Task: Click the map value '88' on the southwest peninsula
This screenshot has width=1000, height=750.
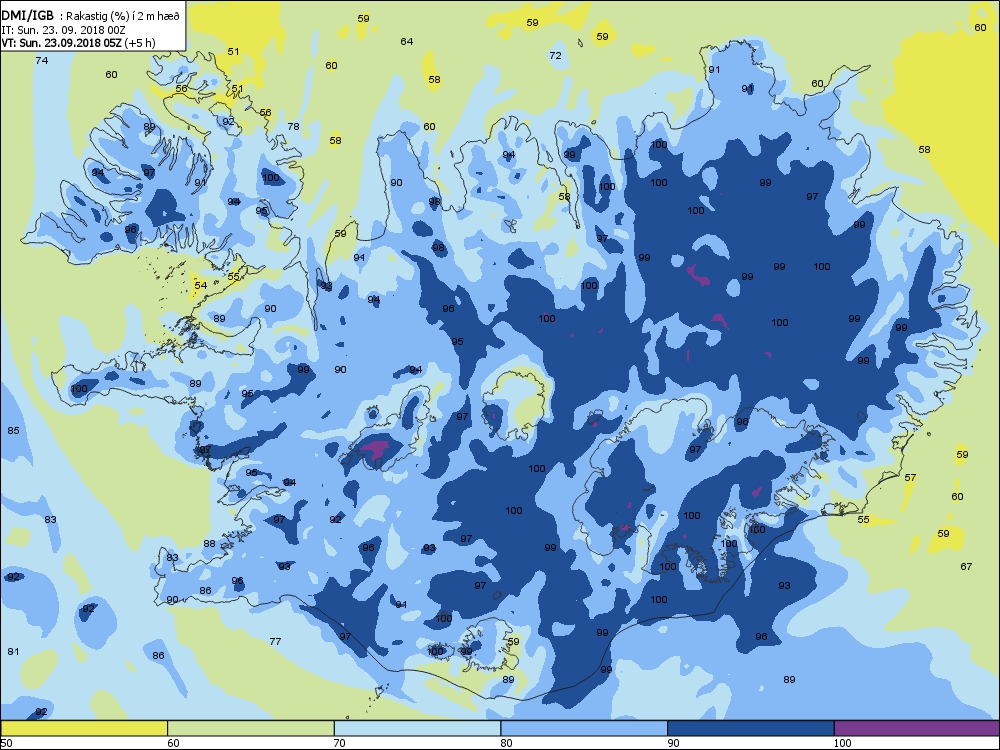Action: tap(209, 543)
